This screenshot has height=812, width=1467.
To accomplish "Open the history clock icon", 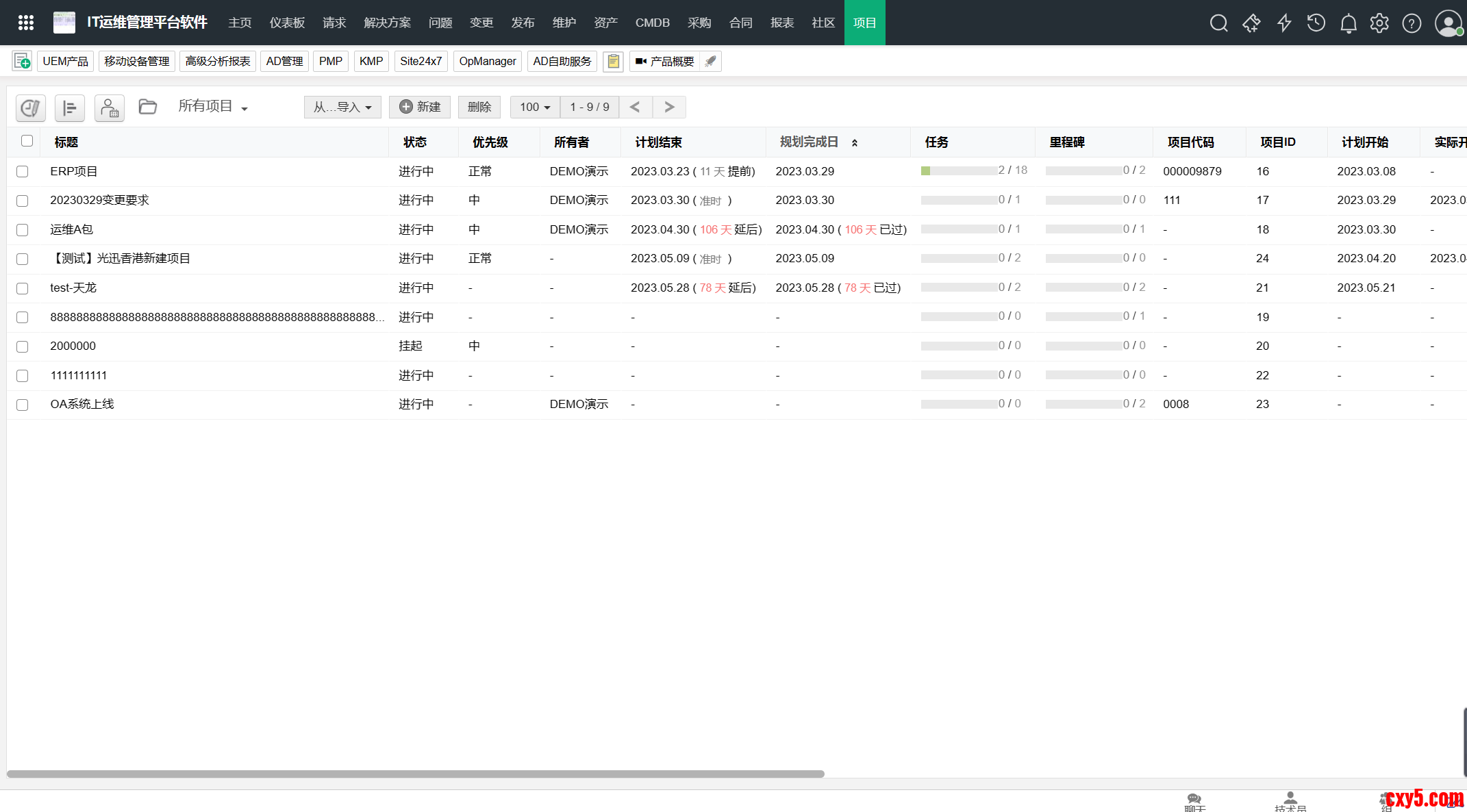I will [x=1316, y=23].
